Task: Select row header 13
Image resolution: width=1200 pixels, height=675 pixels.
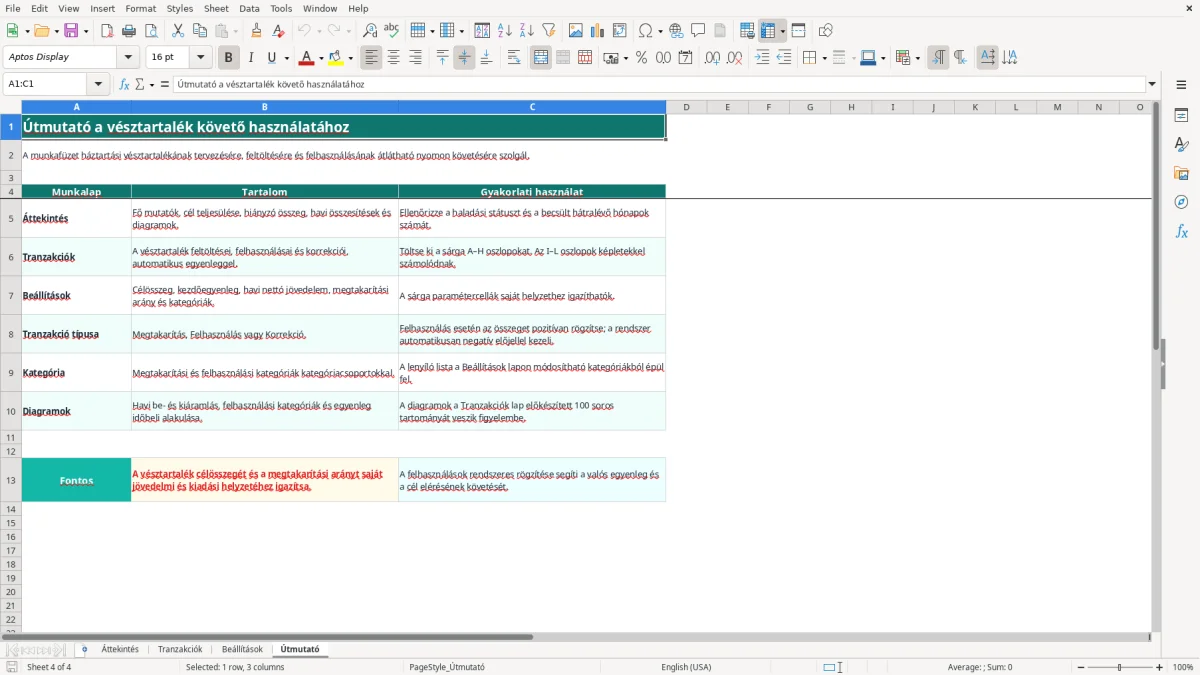Action: pos(11,480)
